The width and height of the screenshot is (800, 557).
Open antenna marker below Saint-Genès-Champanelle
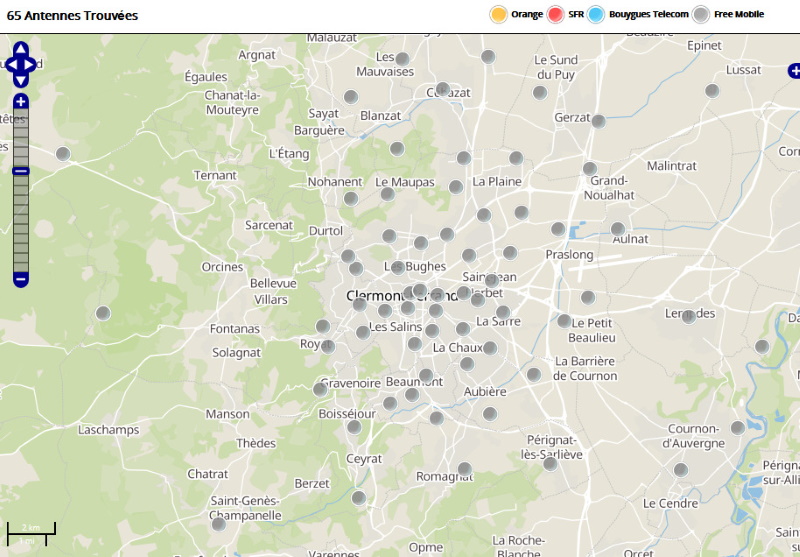tap(218, 524)
